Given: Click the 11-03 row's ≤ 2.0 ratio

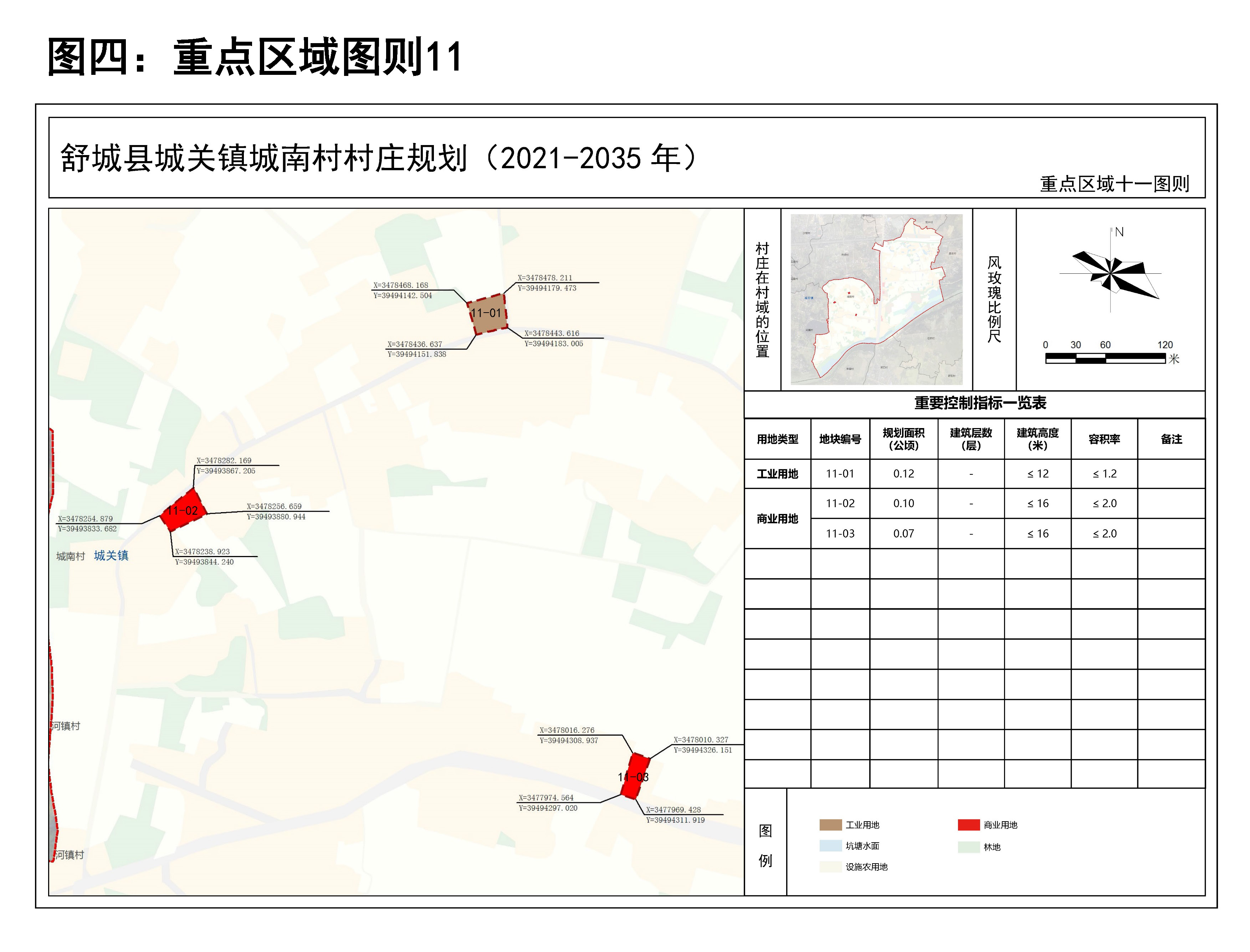Looking at the screenshot, I should click(x=1104, y=533).
